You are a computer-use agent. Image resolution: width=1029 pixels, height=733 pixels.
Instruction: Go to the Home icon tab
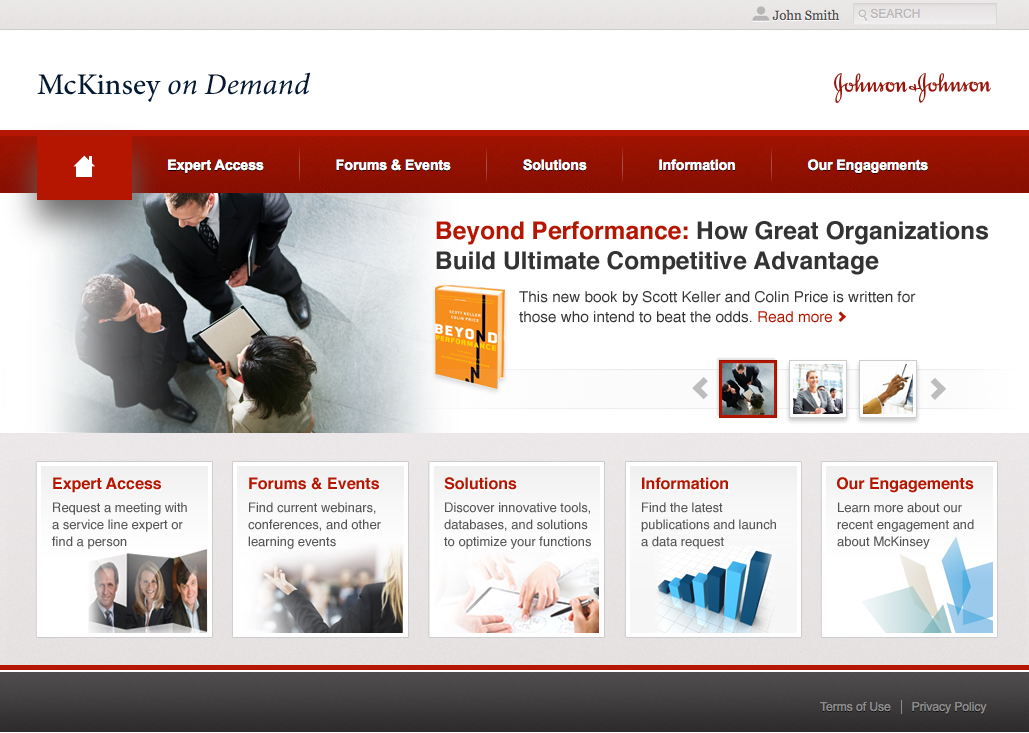84,166
